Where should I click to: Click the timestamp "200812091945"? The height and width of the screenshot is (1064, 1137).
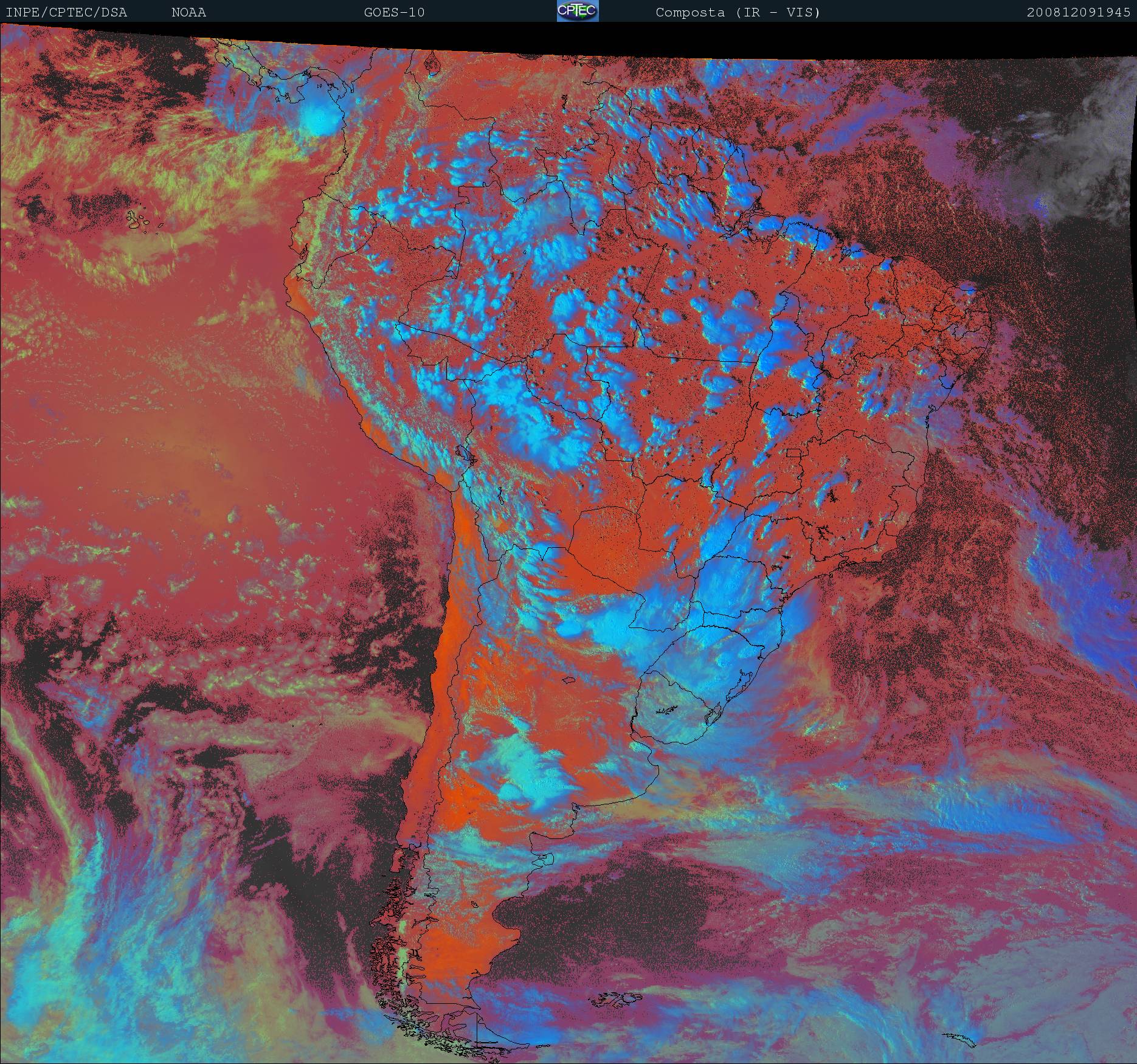point(1079,12)
